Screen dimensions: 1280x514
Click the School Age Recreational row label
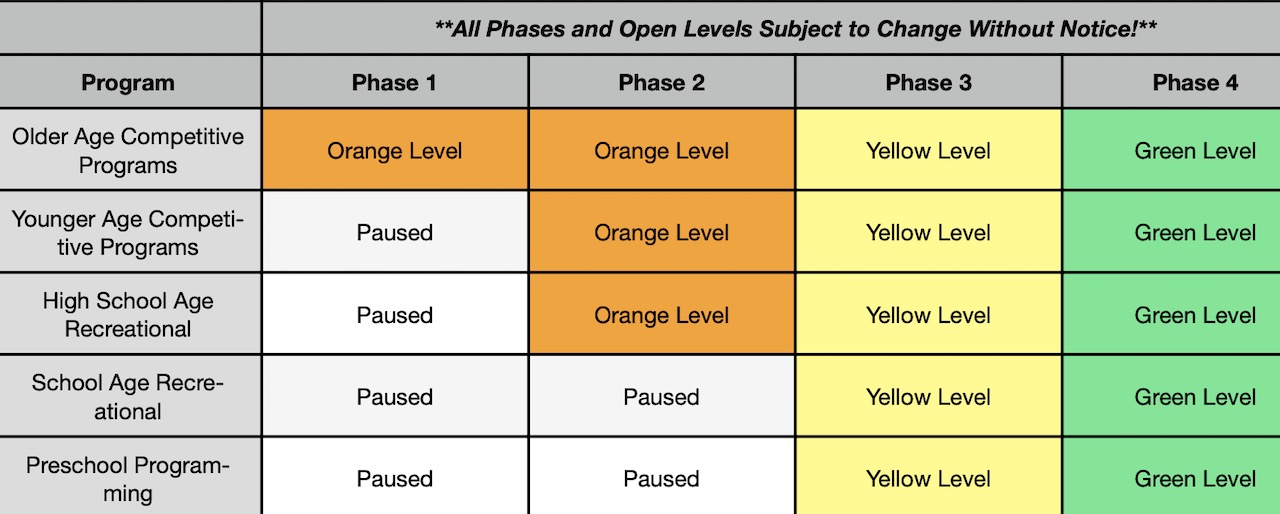128,397
